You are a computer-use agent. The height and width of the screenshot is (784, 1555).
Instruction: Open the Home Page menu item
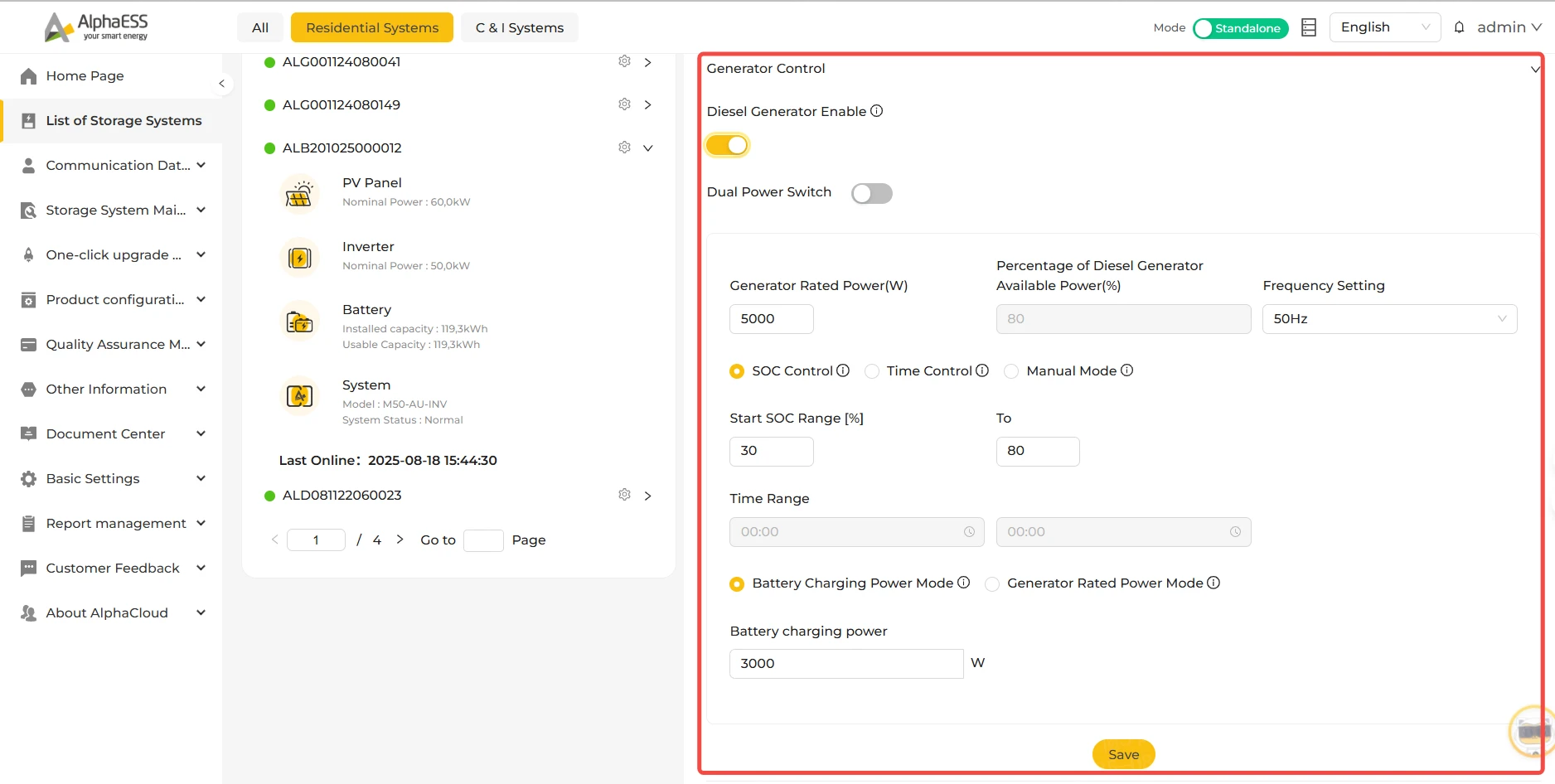113,76
